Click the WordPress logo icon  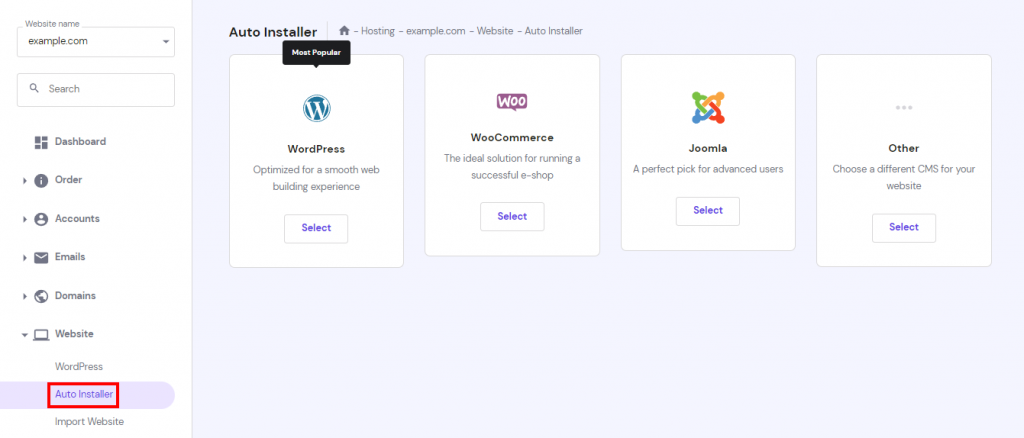click(x=316, y=107)
